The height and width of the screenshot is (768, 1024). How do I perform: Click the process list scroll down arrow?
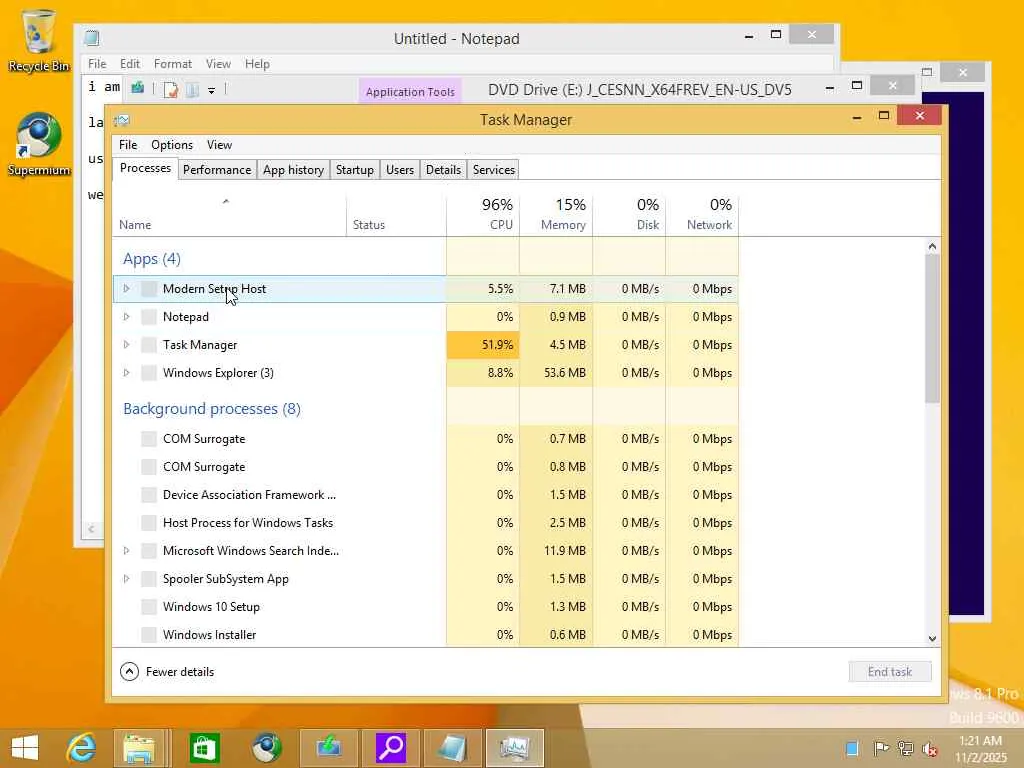[932, 639]
